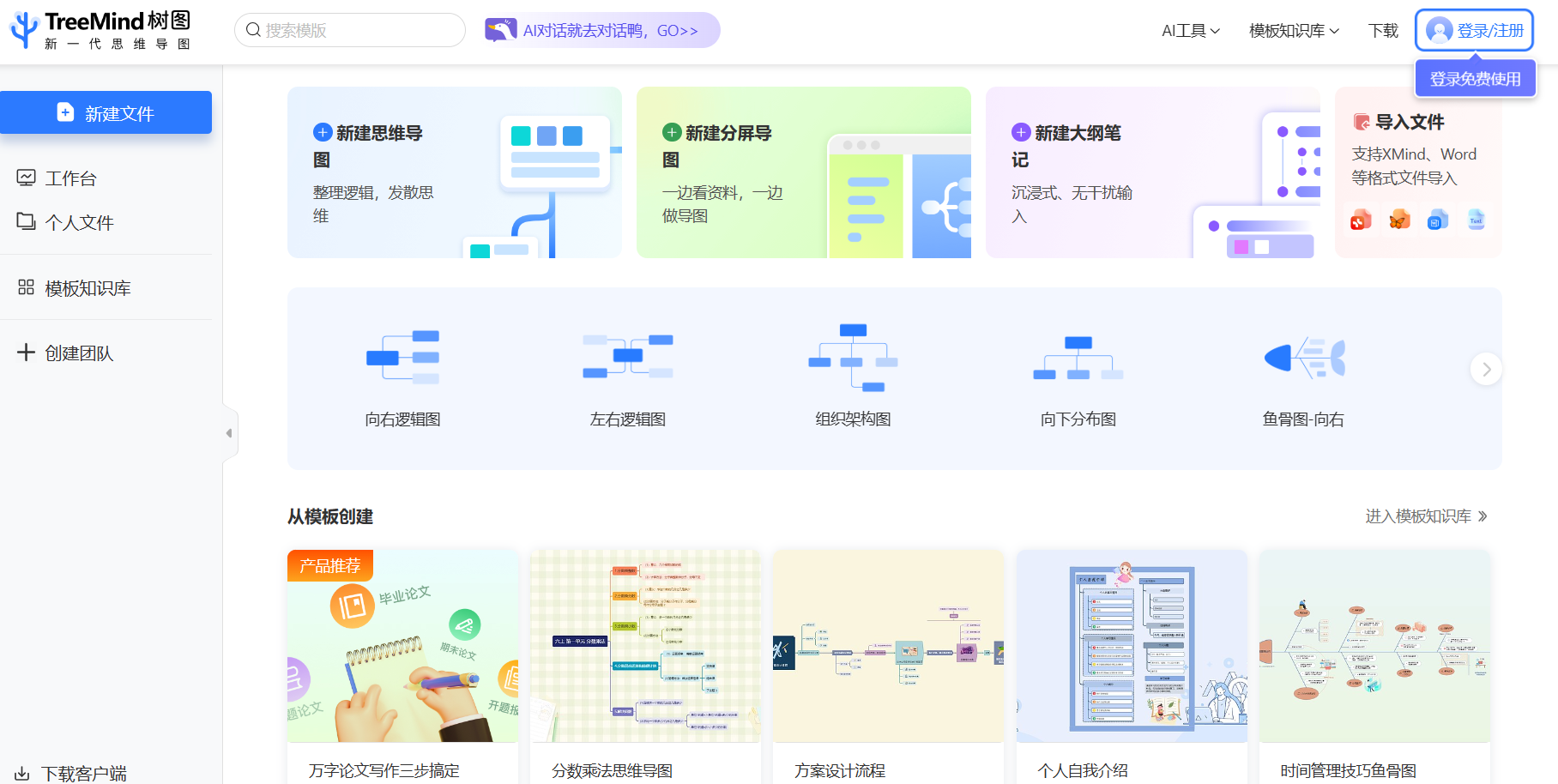Click the 搜索模版 search field
Viewport: 1558px width, 784px height.
coord(349,29)
